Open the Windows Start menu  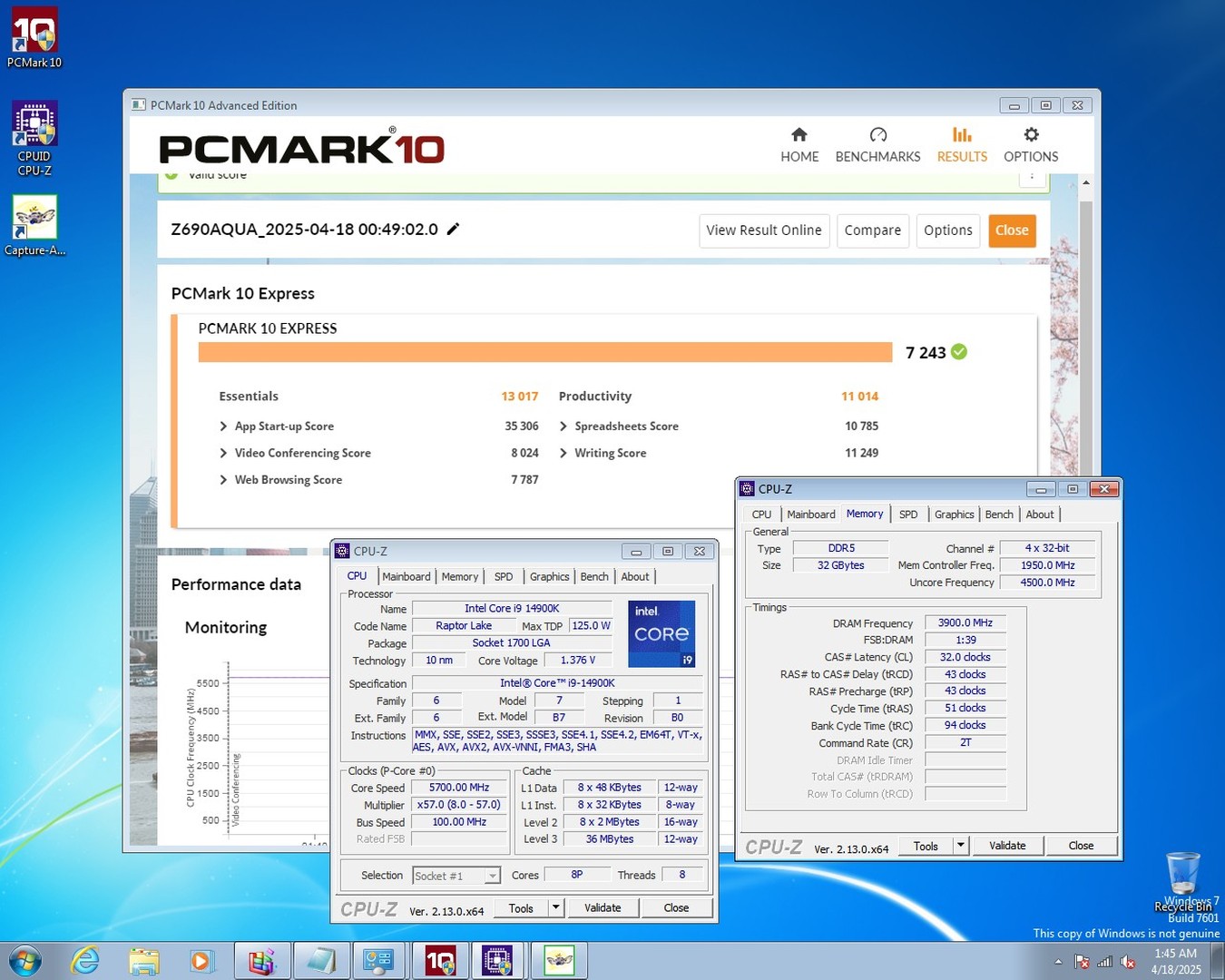coord(24,960)
